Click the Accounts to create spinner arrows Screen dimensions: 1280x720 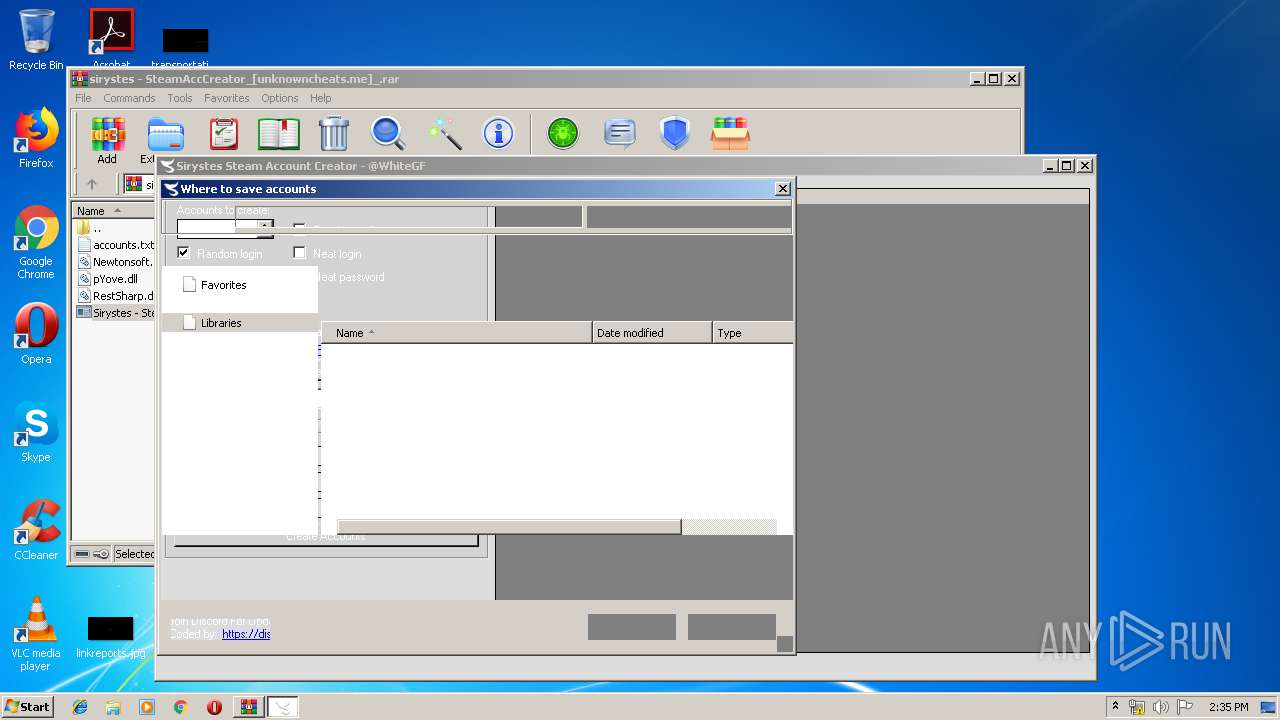click(x=265, y=228)
